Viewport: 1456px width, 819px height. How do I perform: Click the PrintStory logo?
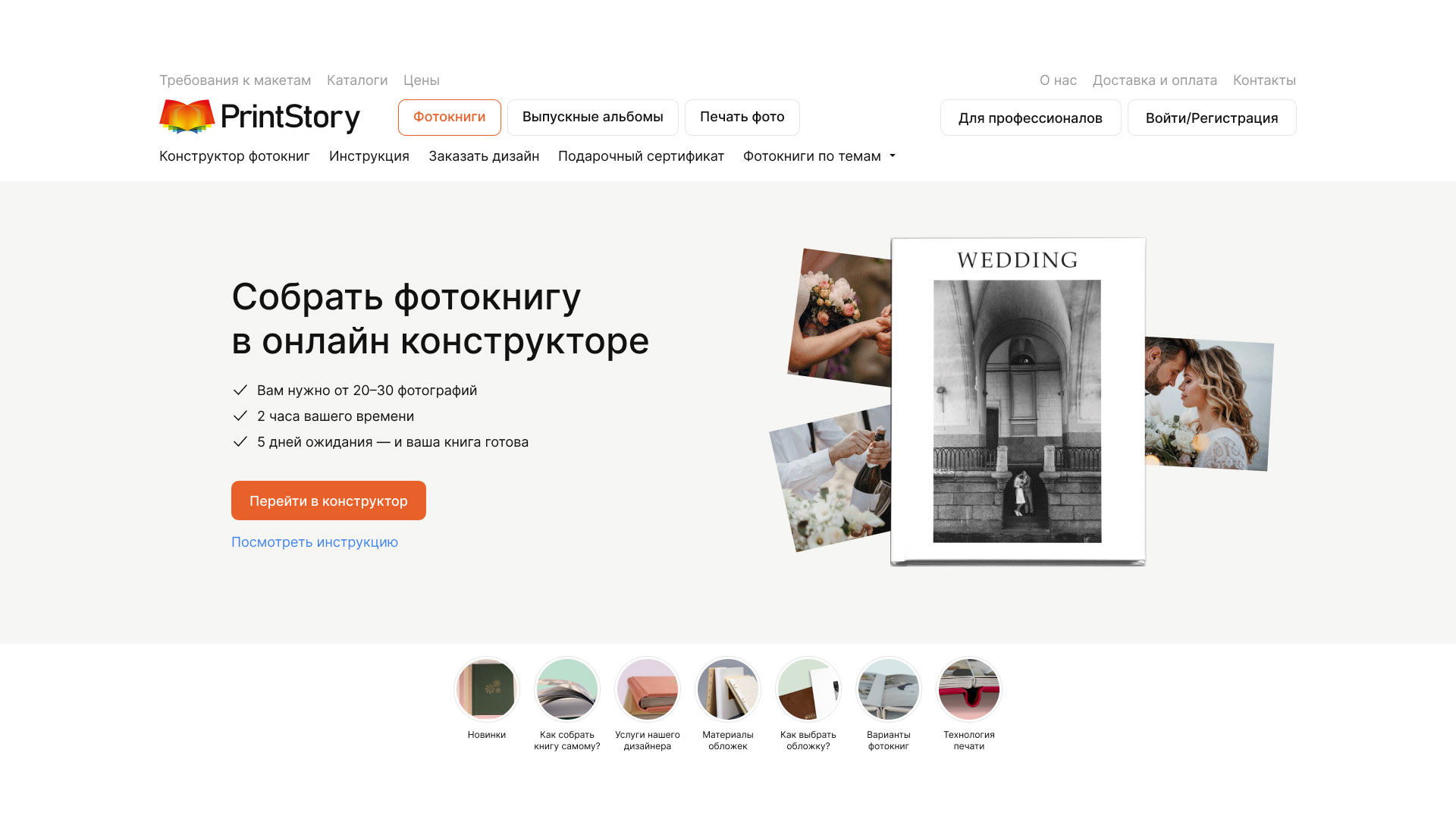point(259,117)
